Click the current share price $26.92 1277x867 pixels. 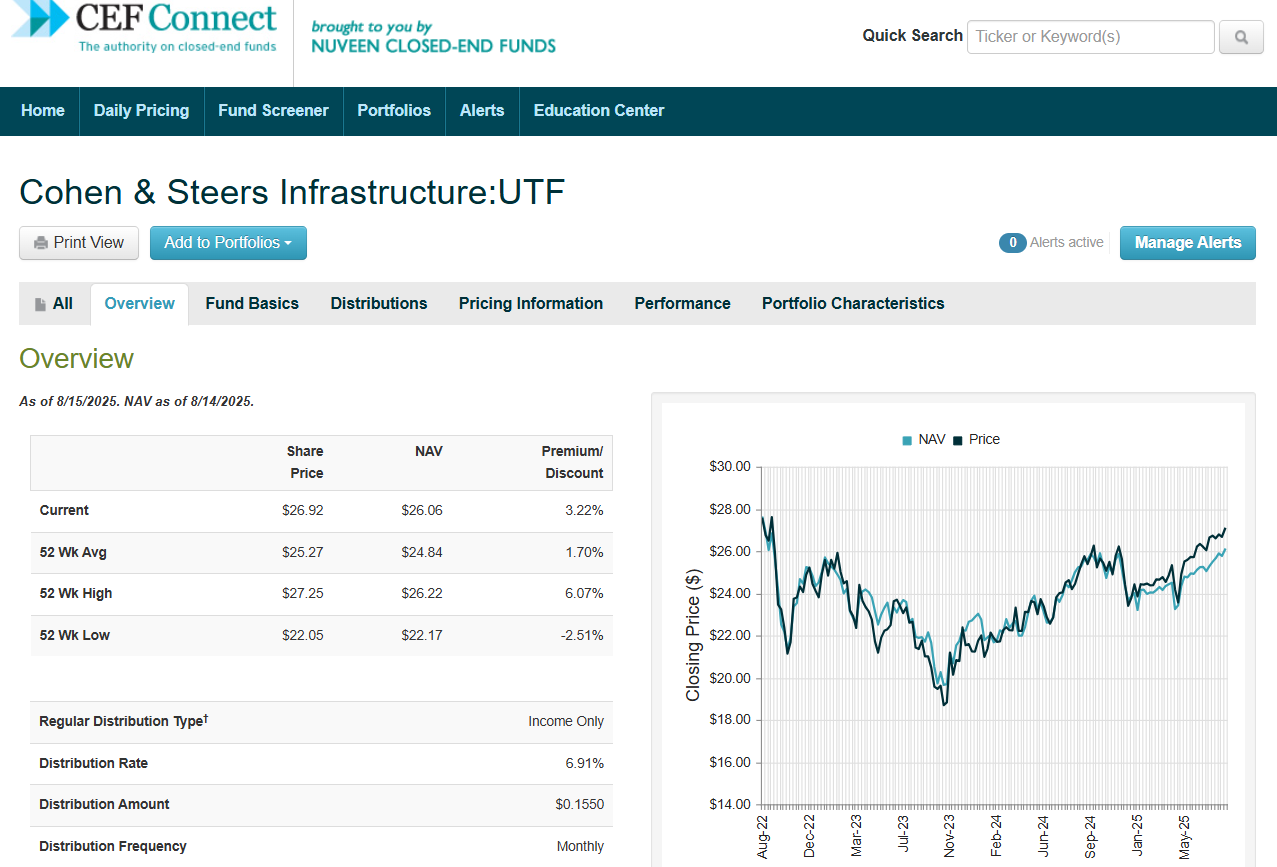pos(302,511)
